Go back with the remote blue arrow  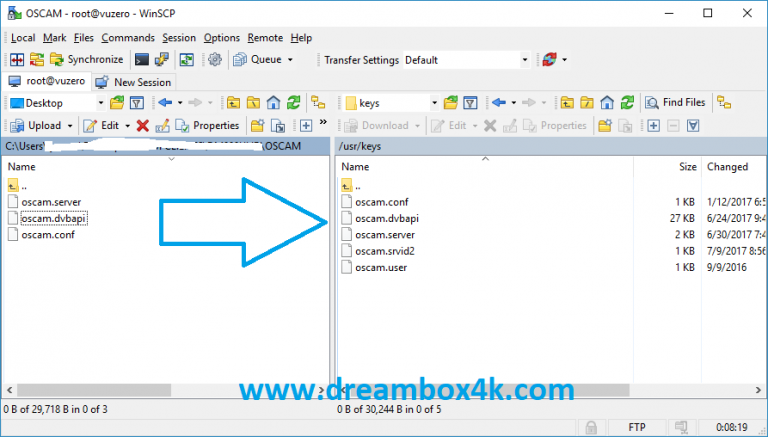[x=499, y=103]
